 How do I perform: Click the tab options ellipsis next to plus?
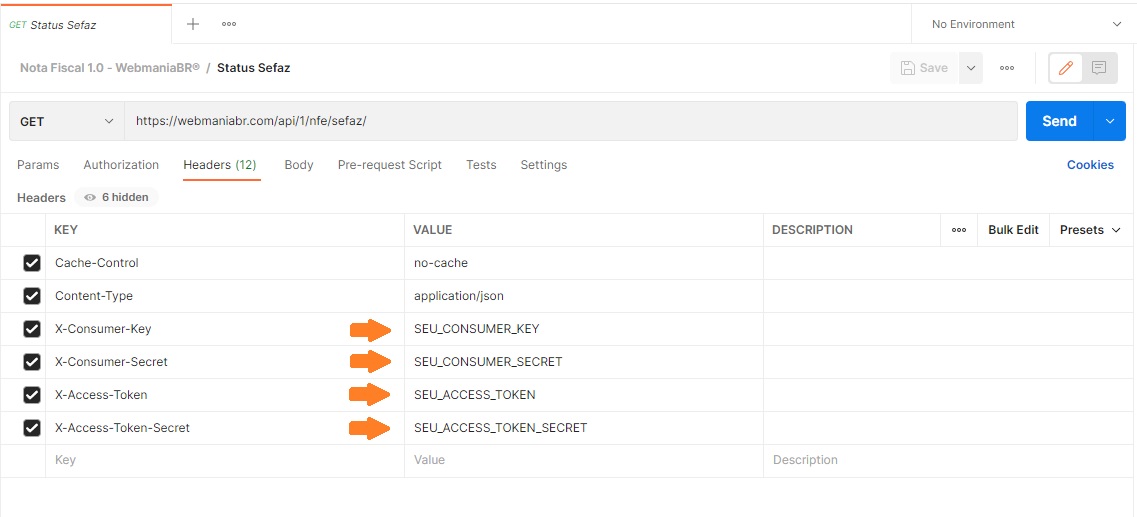(229, 24)
